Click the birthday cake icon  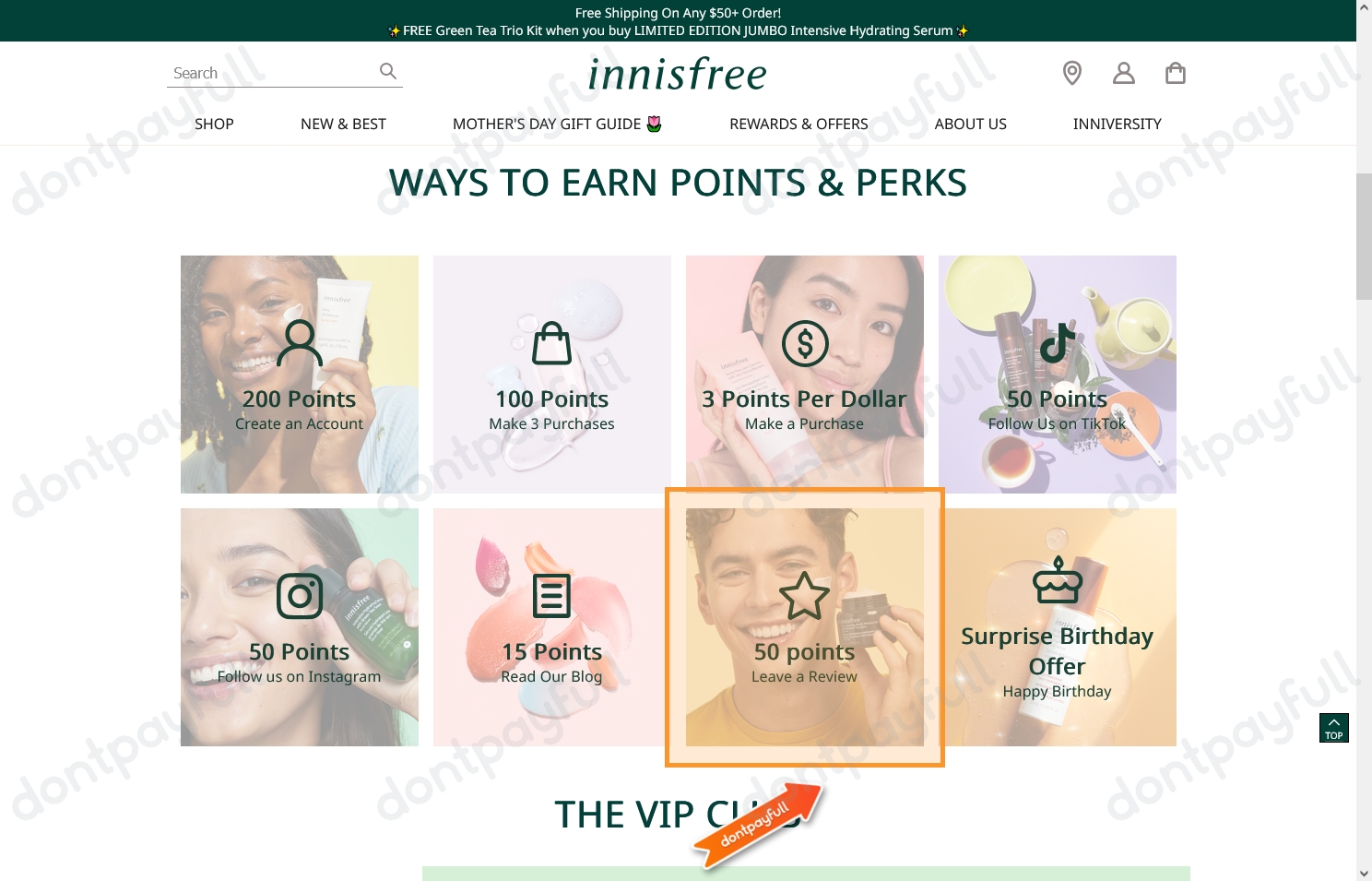[1058, 580]
